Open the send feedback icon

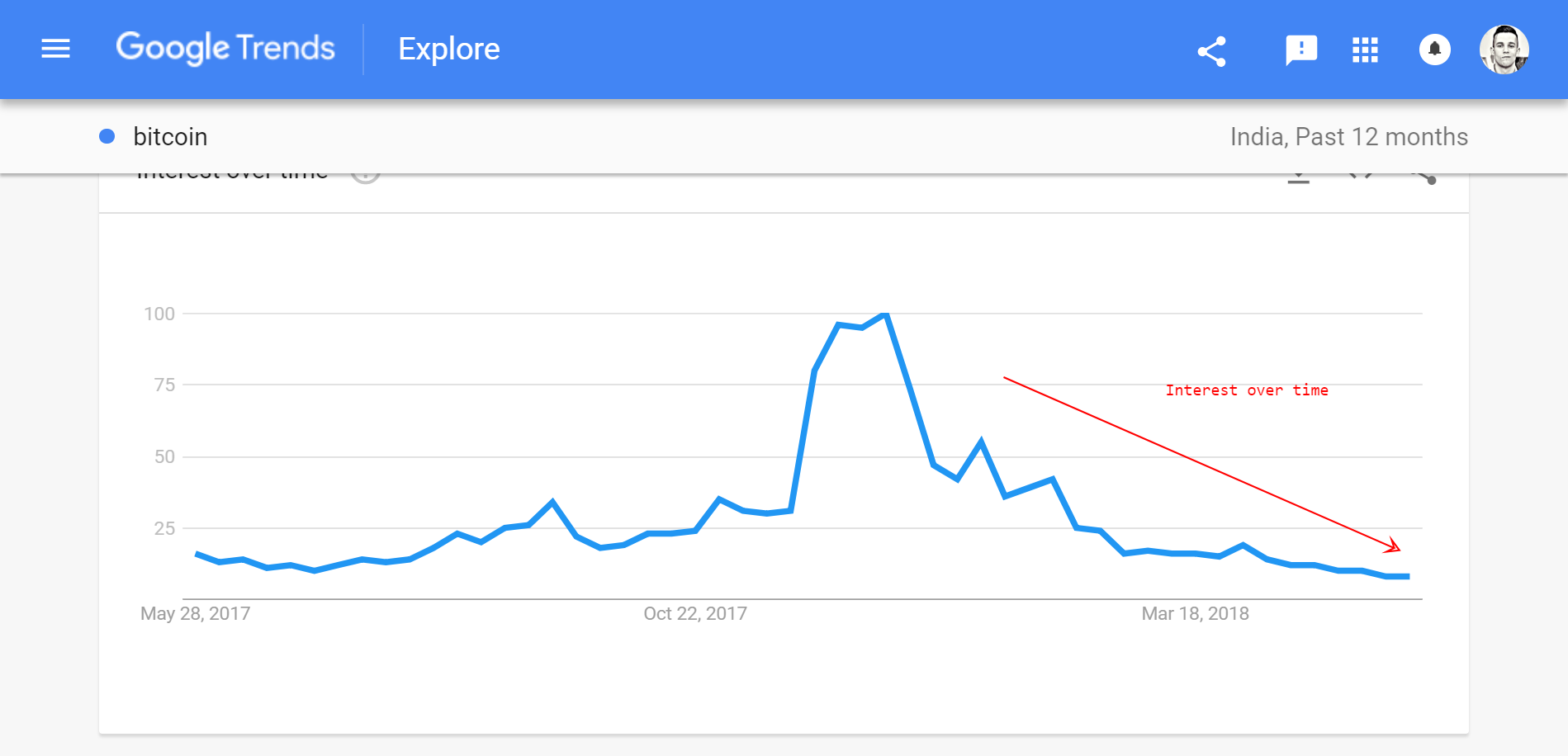tap(1301, 50)
